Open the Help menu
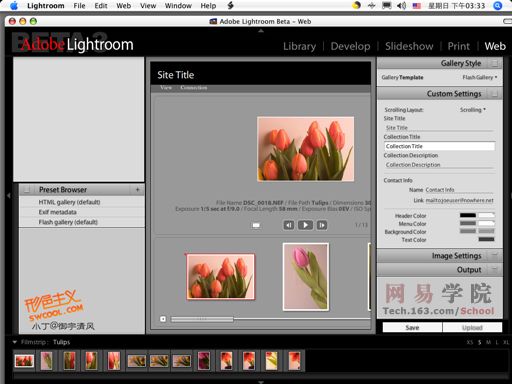Screen dimensions: 512x384 [208, 6]
